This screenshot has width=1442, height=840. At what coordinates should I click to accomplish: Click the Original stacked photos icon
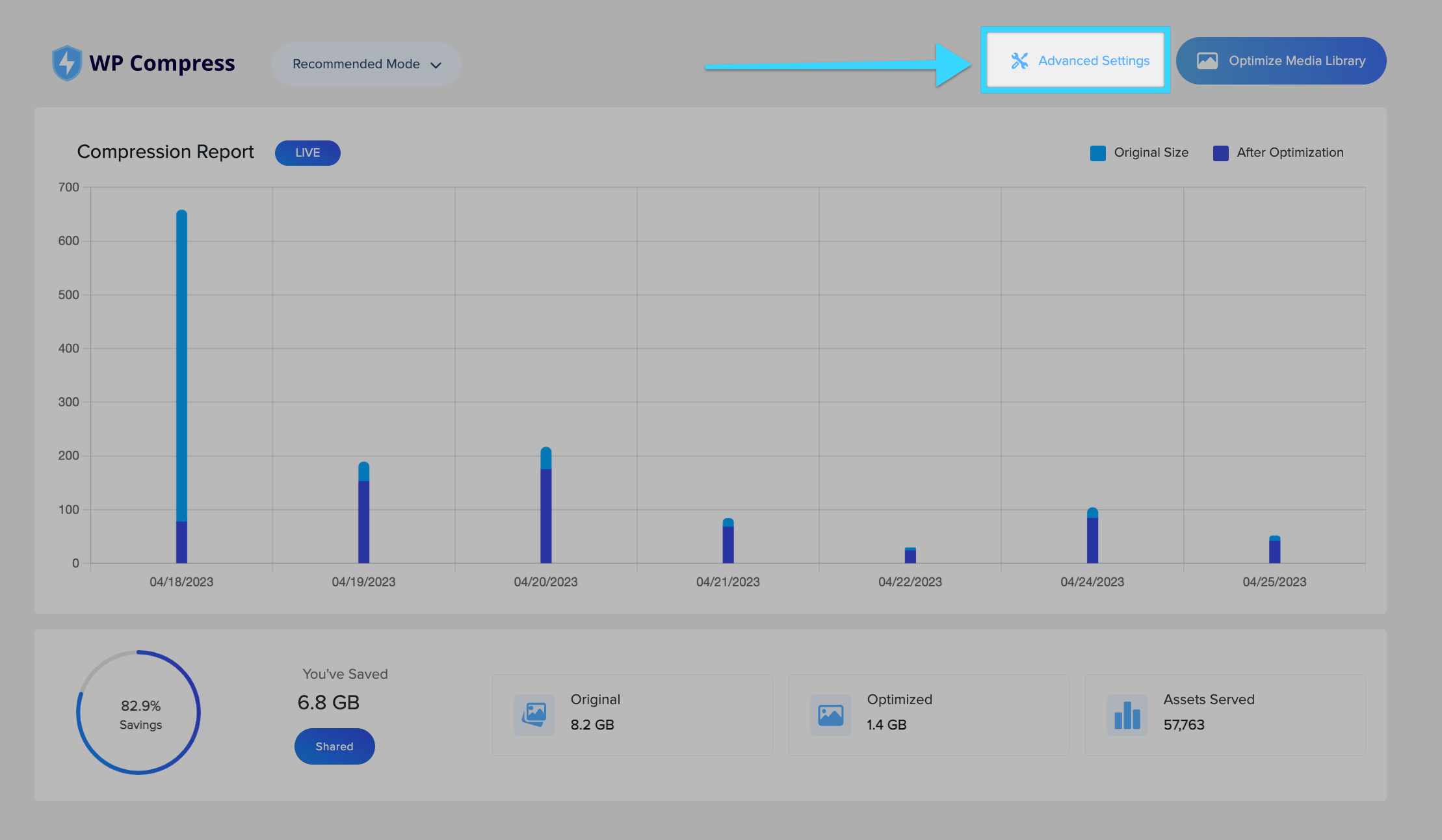click(x=534, y=715)
